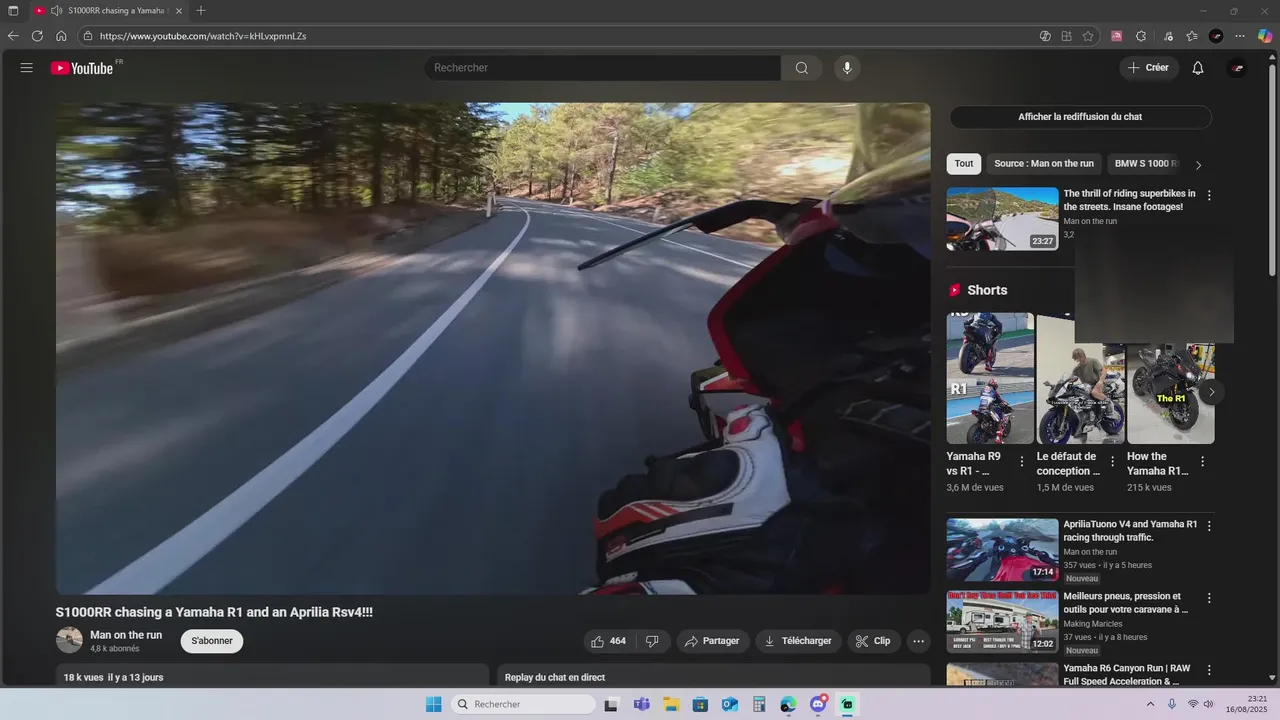The image size is (1280, 720).
Task: Dislike the video with thumbs down
Action: coord(652,641)
